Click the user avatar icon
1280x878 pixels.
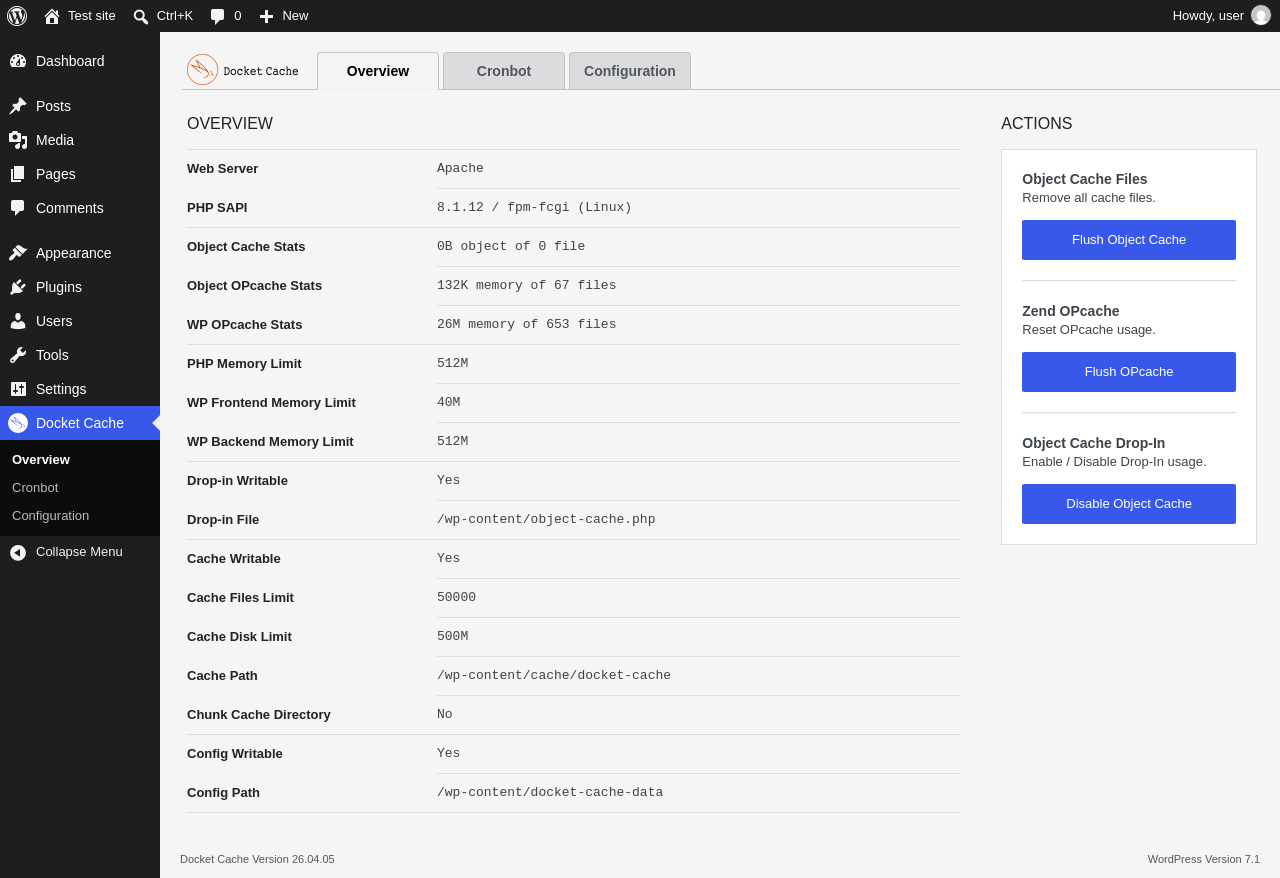tap(1261, 15)
